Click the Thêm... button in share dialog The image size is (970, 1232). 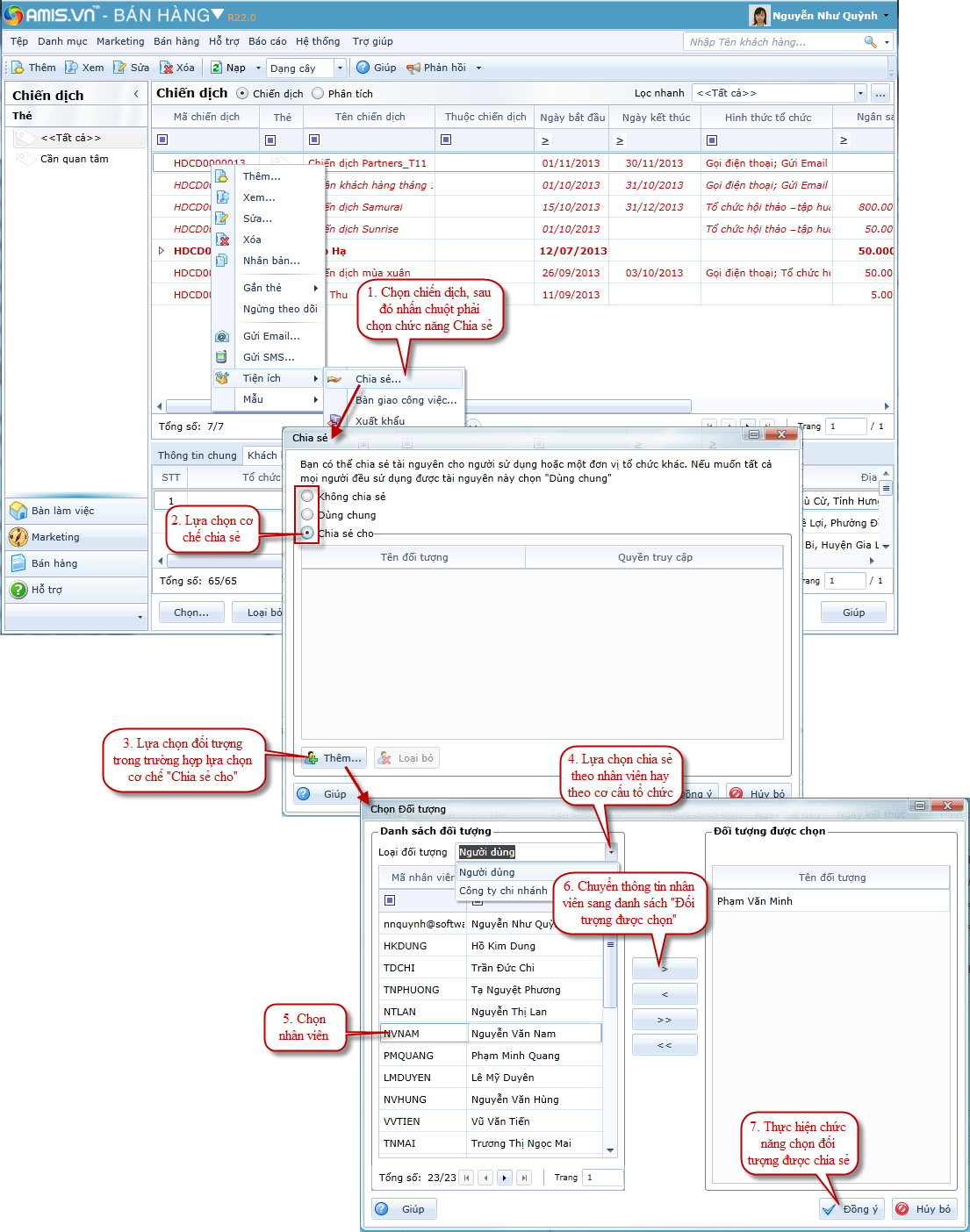point(334,758)
